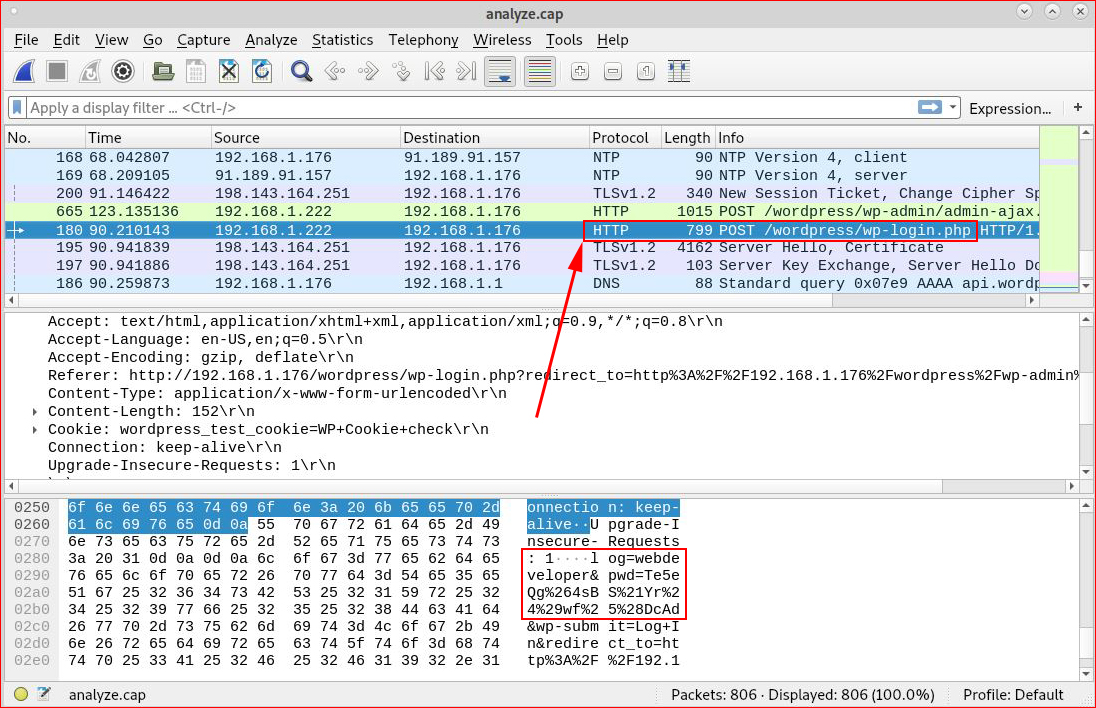Expand the Content-Length: 152 header
This screenshot has width=1096, height=708.
[x=34, y=412]
